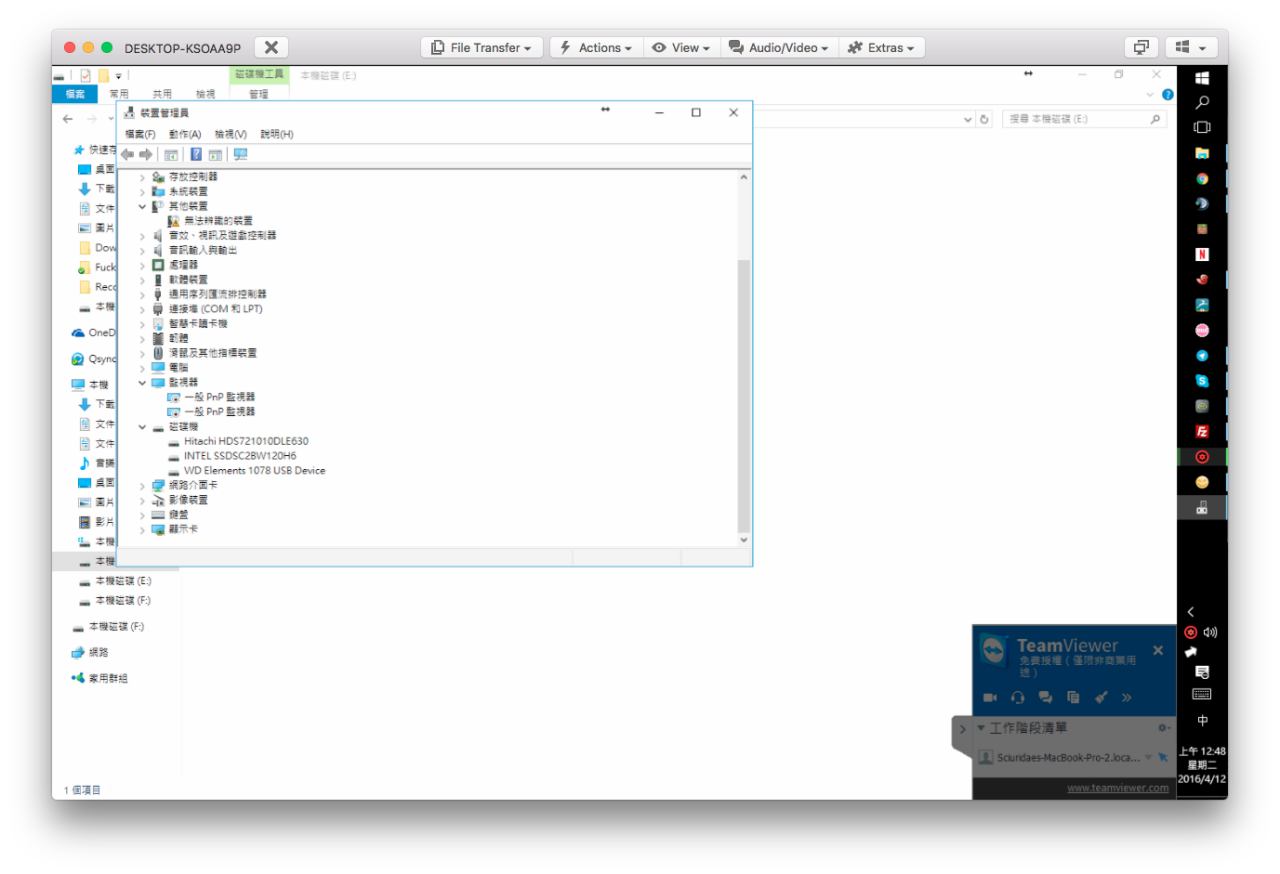Expand 處理器 node
1280x874 pixels.
tap(143, 264)
